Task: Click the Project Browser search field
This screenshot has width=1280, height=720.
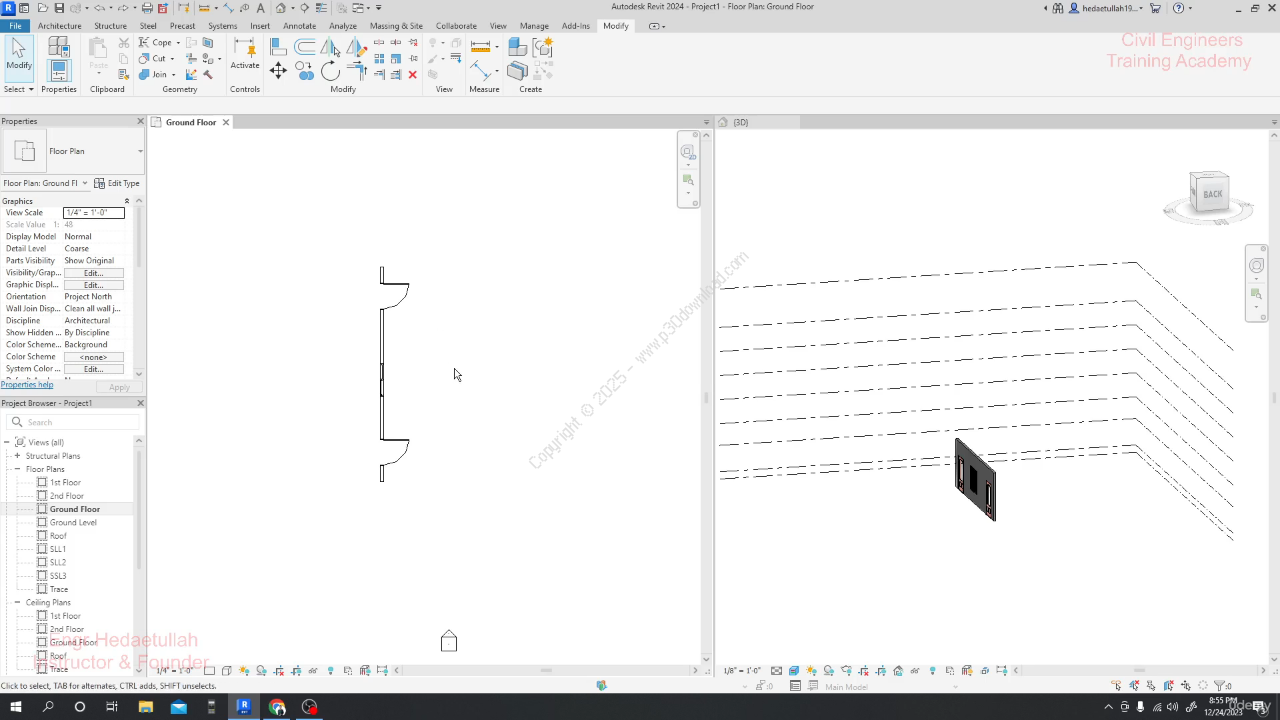Action: (75, 422)
